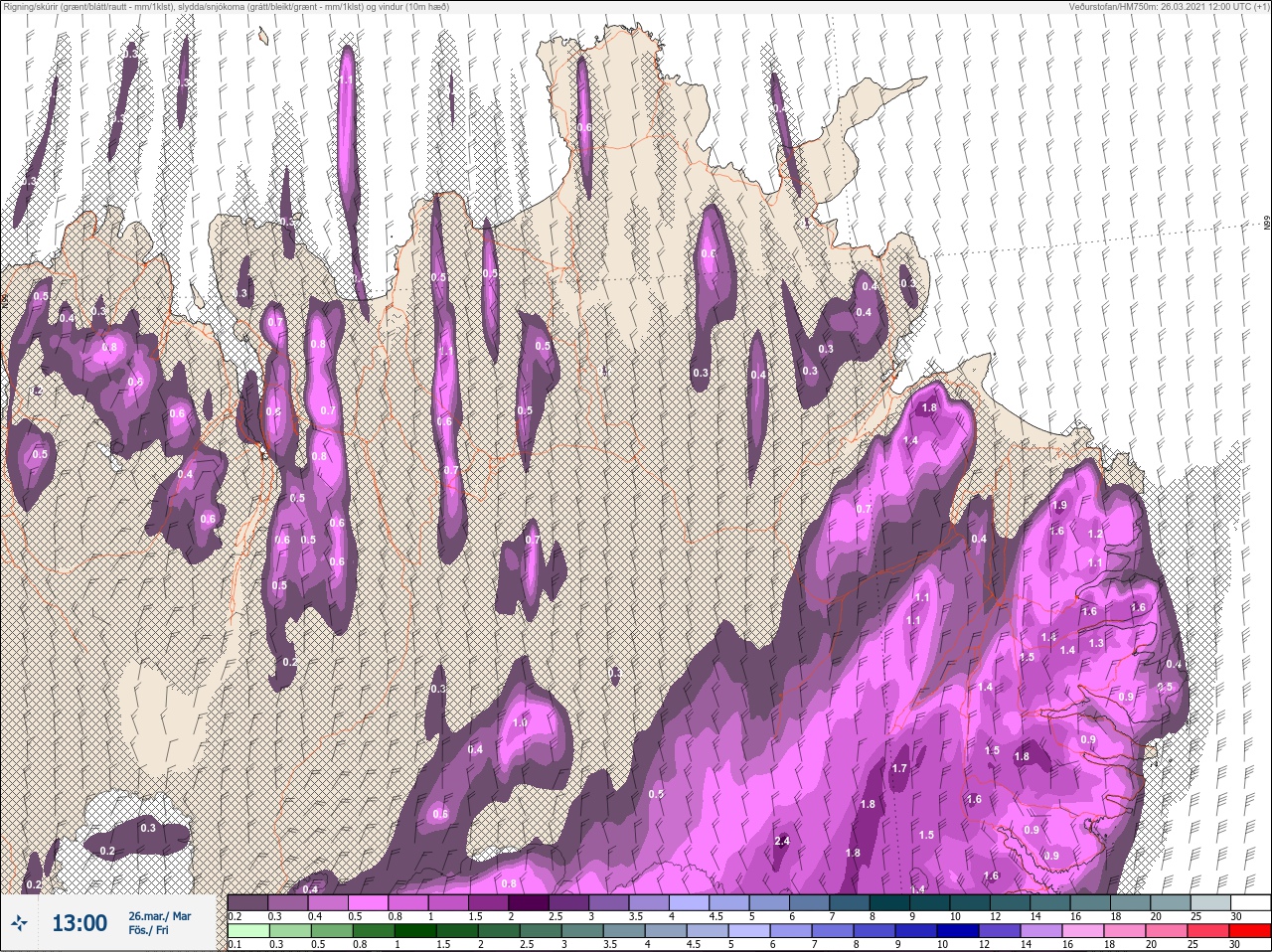Select upper legend swatch between 0.5 and 0.8
The width and height of the screenshot is (1272, 952).
tap(369, 902)
